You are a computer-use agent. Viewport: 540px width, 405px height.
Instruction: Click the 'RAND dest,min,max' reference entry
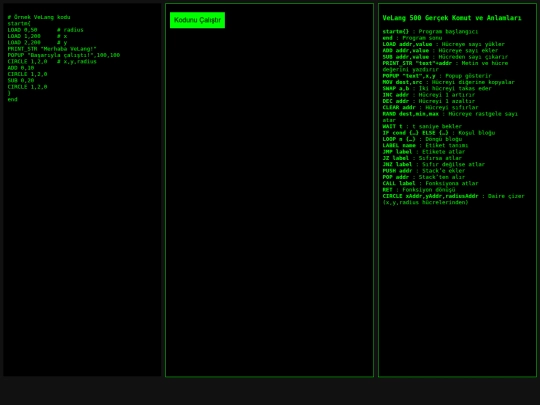[450, 117]
